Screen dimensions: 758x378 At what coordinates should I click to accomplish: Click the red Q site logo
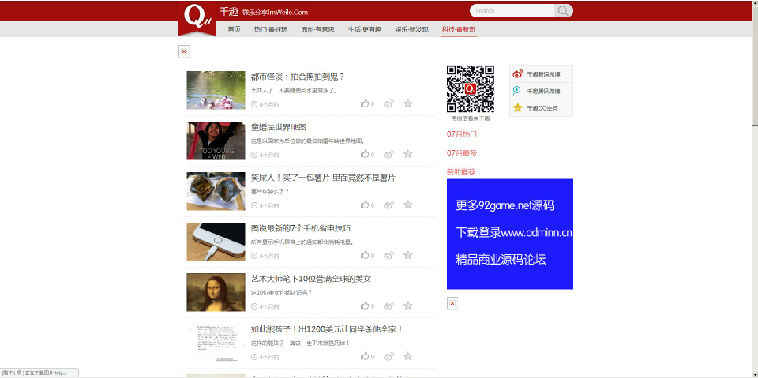click(197, 18)
